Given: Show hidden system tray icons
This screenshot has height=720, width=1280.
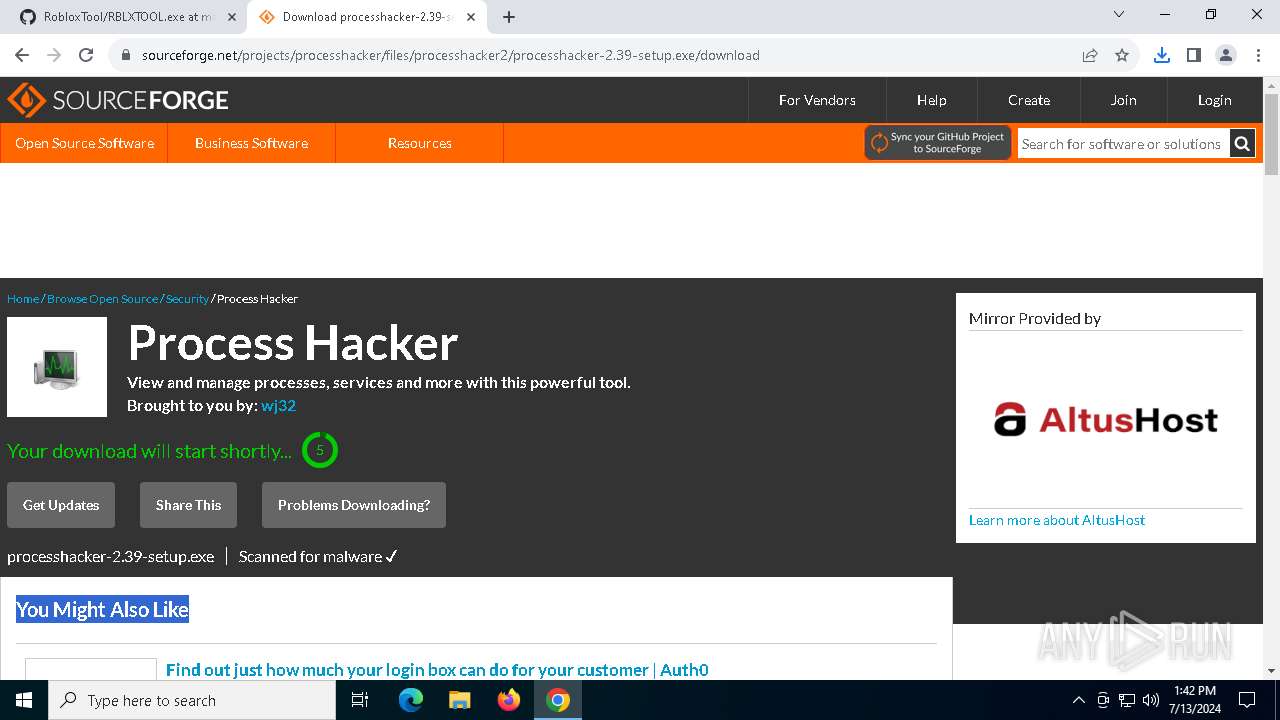Looking at the screenshot, I should (1078, 700).
